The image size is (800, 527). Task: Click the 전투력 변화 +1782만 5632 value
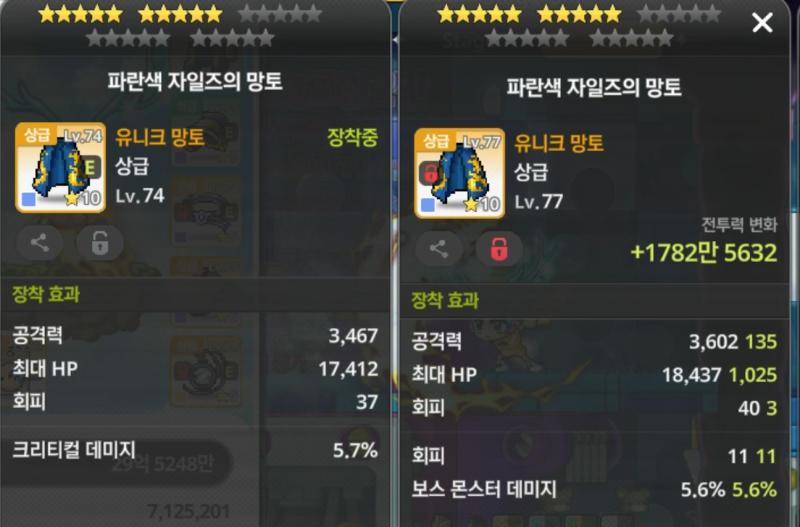coord(704,253)
